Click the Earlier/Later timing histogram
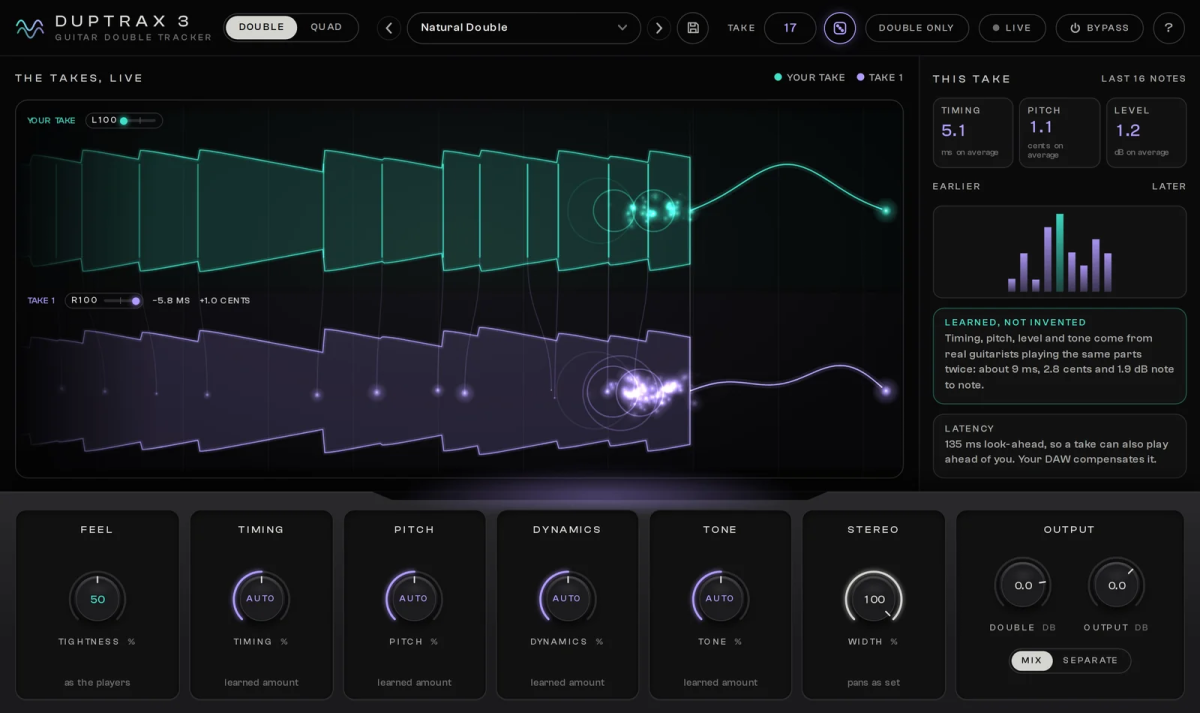This screenshot has height=713, width=1200. coord(1060,252)
